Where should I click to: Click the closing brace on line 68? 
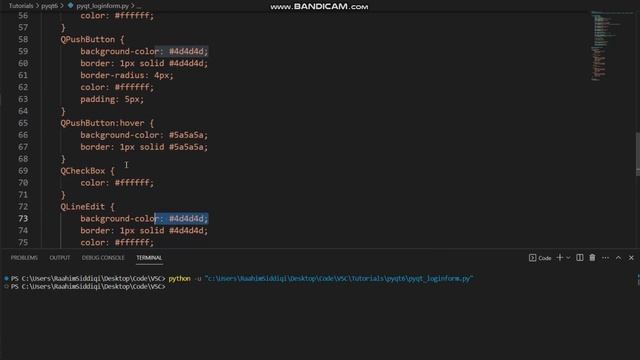point(63,159)
